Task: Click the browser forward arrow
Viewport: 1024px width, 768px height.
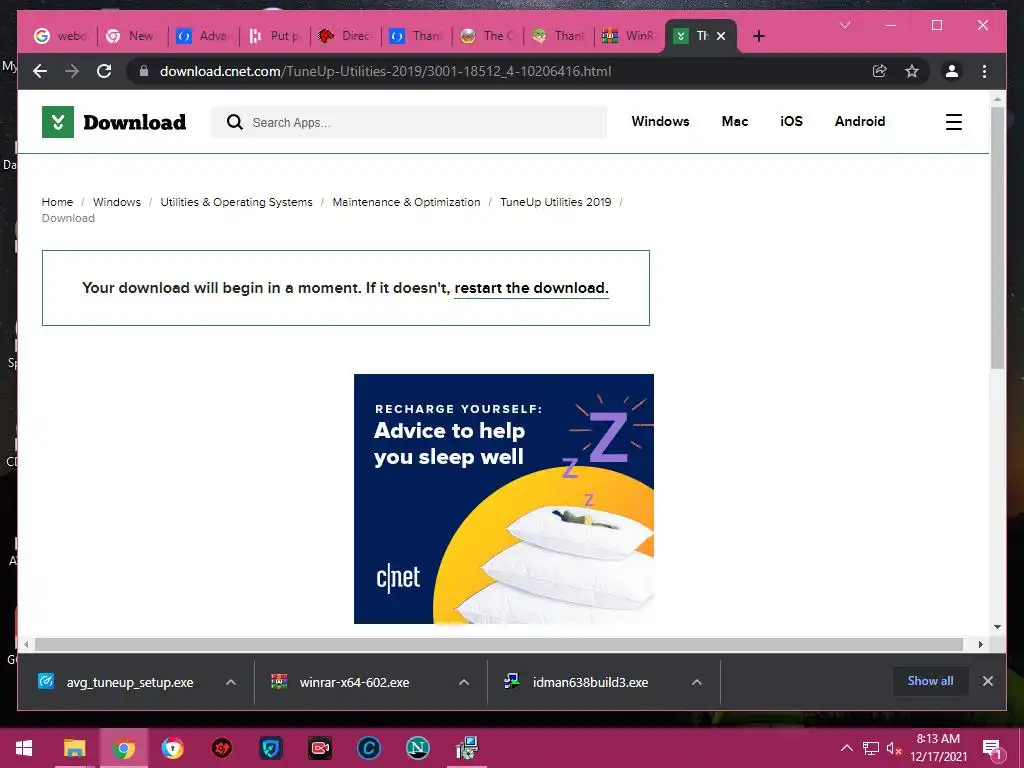Action: (x=72, y=71)
